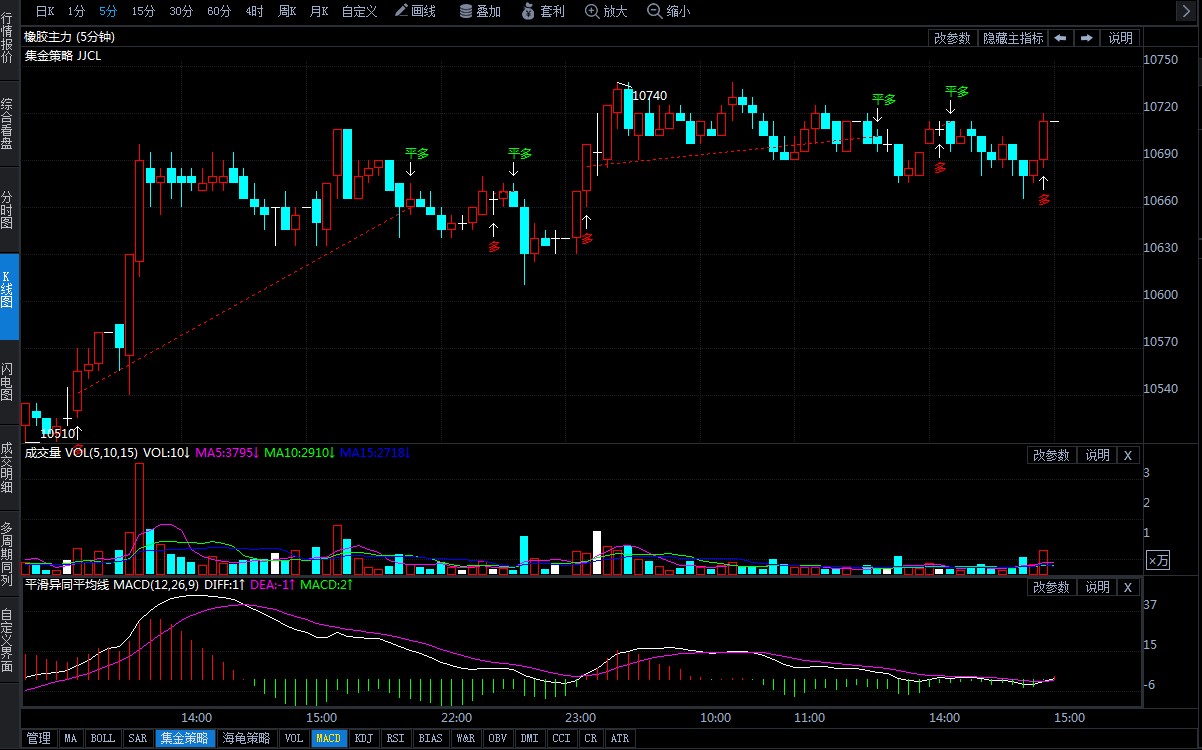
Task: Select the OBV indicator tab
Action: [x=498, y=739]
